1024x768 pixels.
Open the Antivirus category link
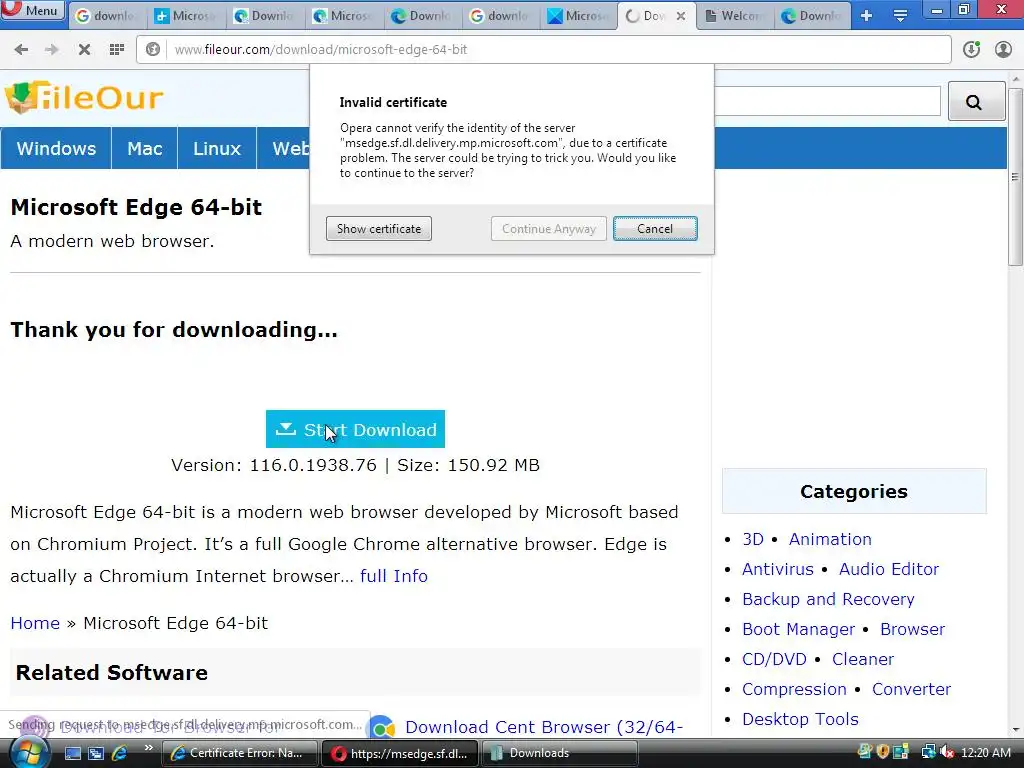click(778, 569)
